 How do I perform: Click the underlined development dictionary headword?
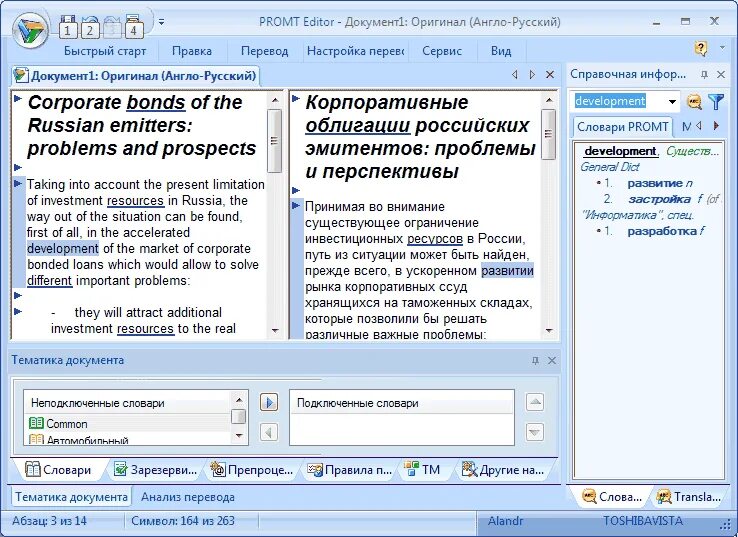620,151
